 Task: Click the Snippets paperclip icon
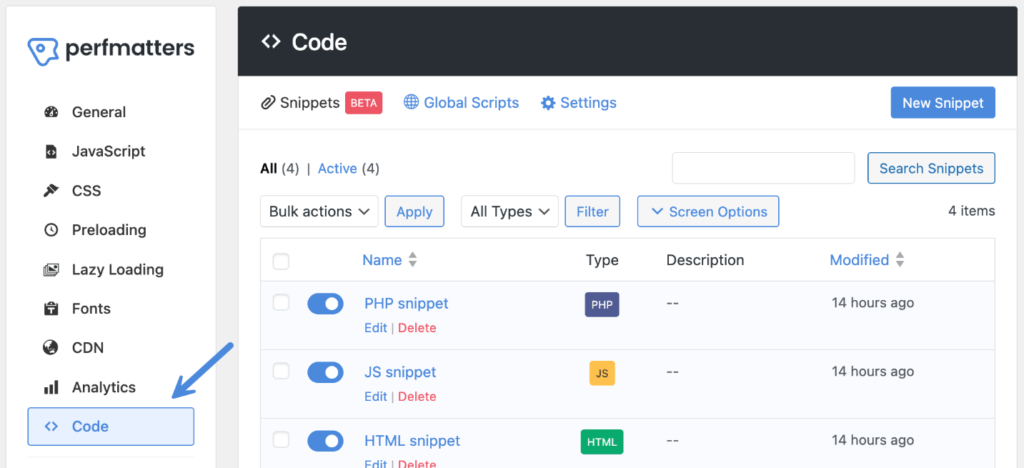268,102
